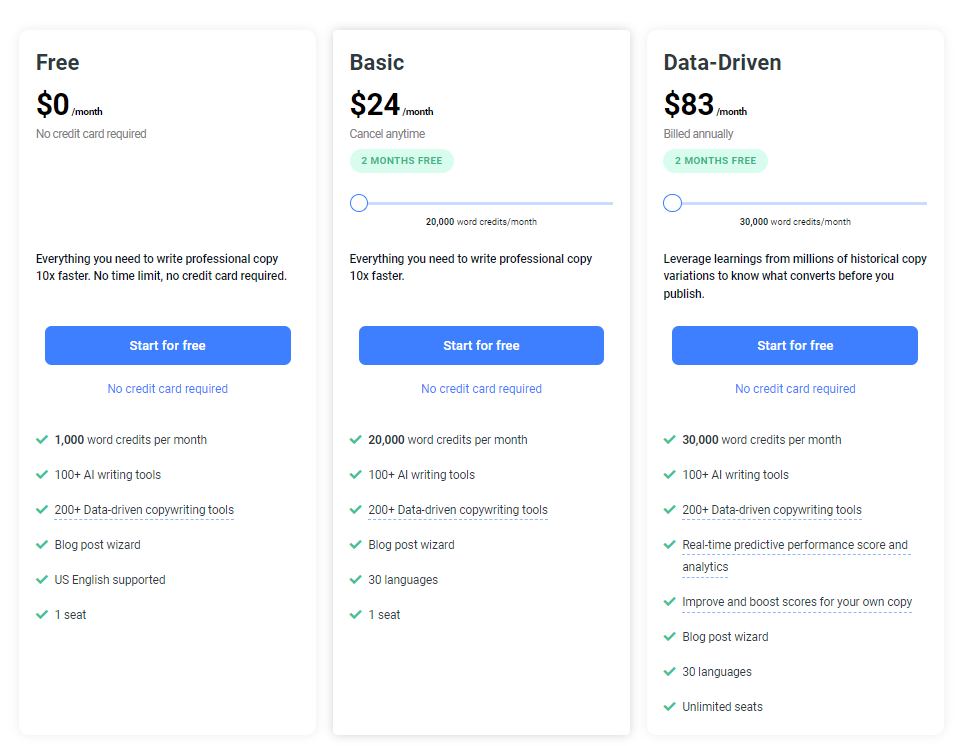
Task: Click checkmark next to Unlimited seats
Action: [670, 706]
